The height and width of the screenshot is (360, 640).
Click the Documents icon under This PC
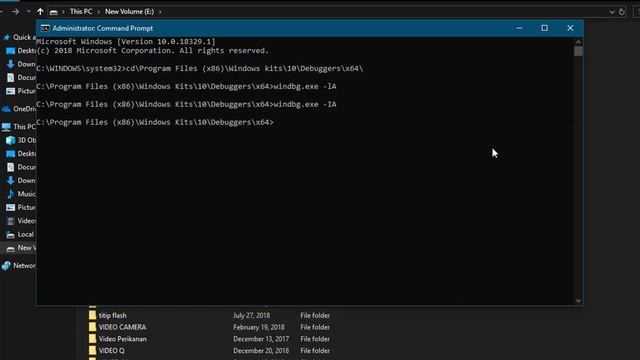[10, 167]
